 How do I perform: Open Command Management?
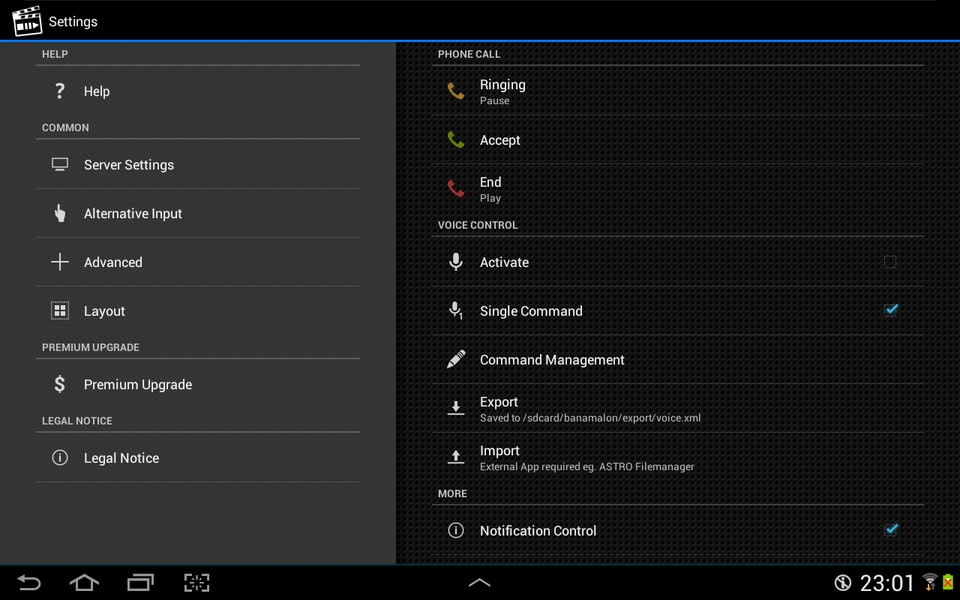tap(678, 359)
